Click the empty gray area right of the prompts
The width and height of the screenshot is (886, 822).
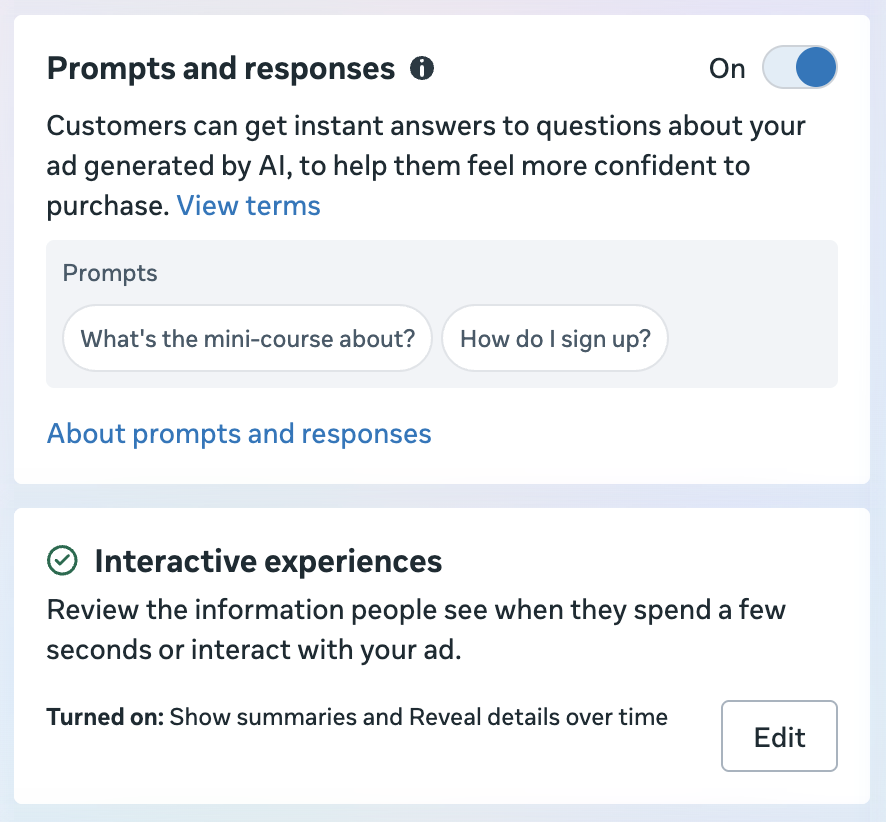(x=752, y=338)
